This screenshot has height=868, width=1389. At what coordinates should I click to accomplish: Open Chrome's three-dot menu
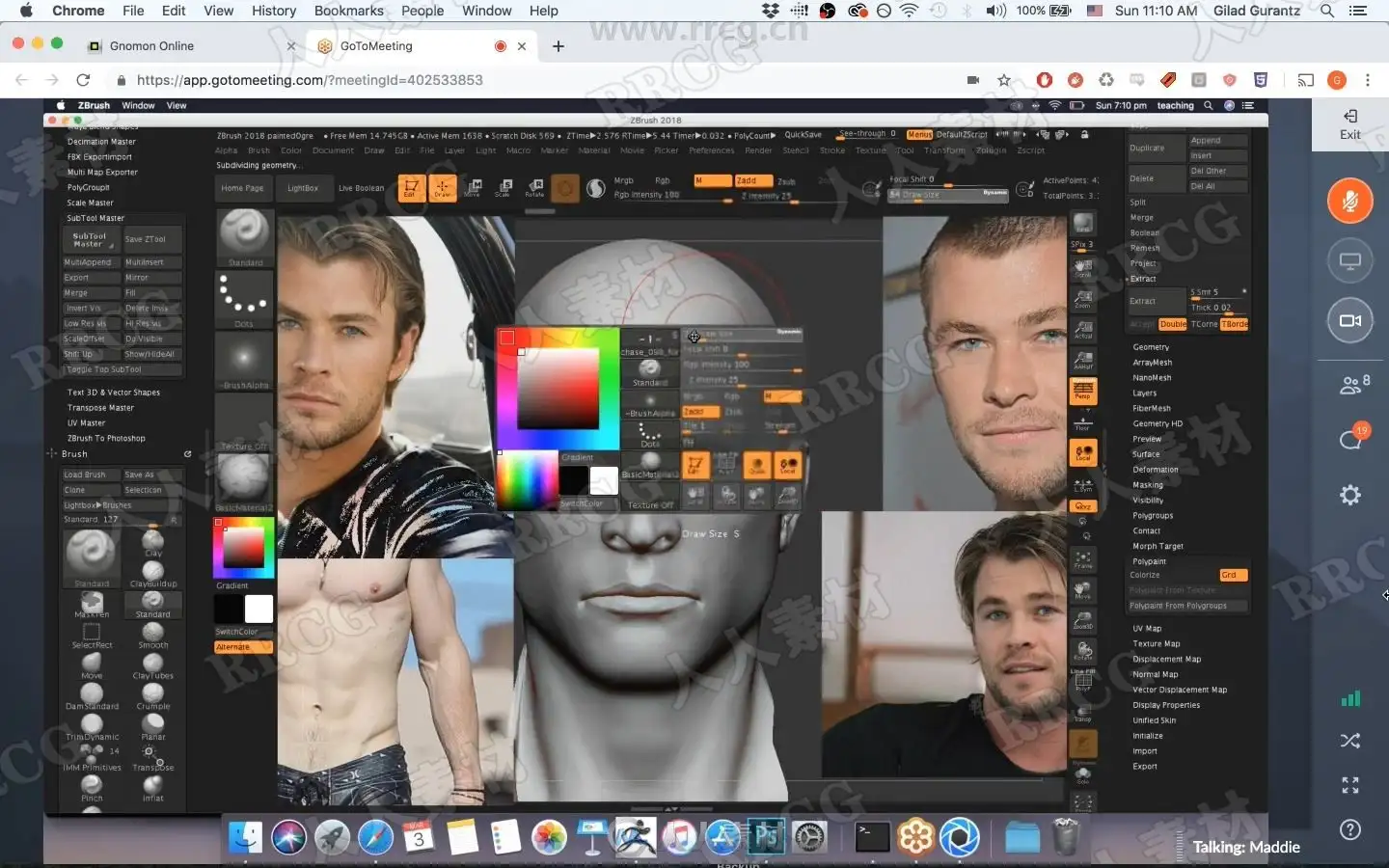[1367, 80]
